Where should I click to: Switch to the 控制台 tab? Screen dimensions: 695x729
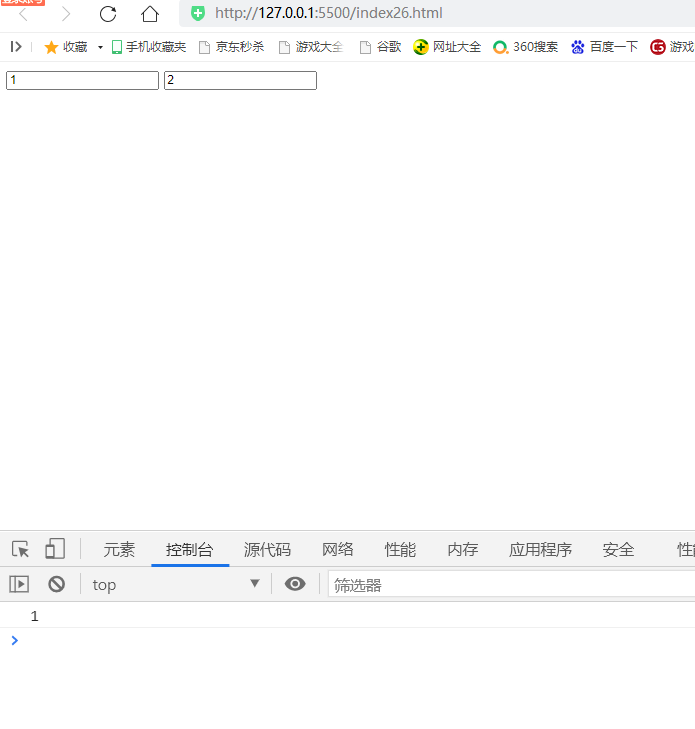click(190, 550)
